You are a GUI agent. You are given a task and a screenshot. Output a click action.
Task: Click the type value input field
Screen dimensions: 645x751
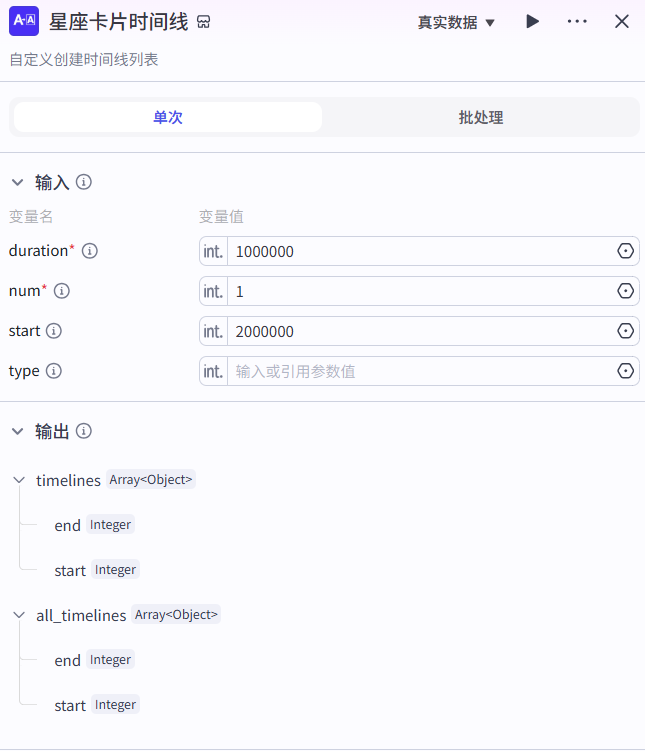click(x=420, y=371)
